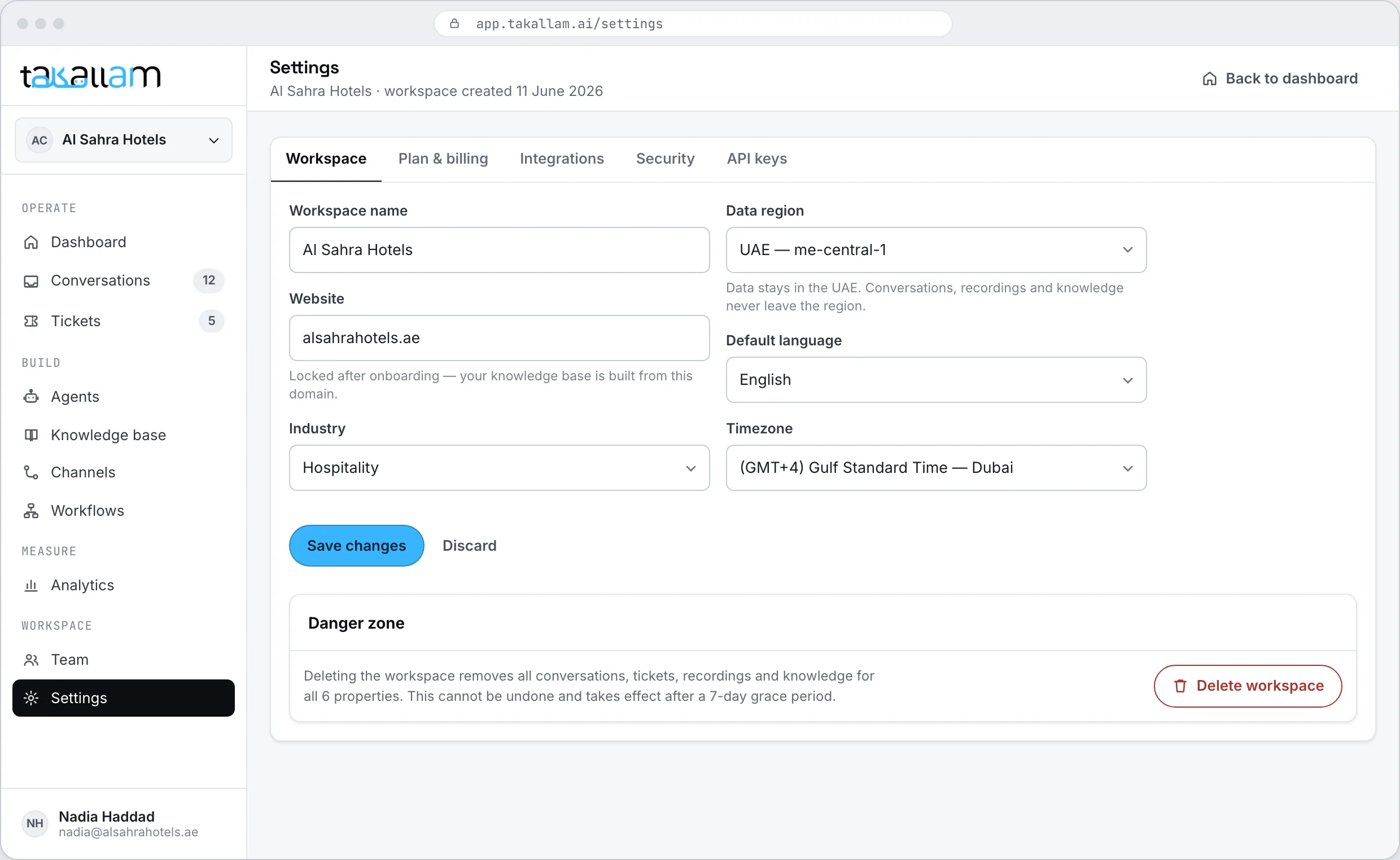The width and height of the screenshot is (1400, 860).
Task: Open the Security tab
Action: pos(665,159)
